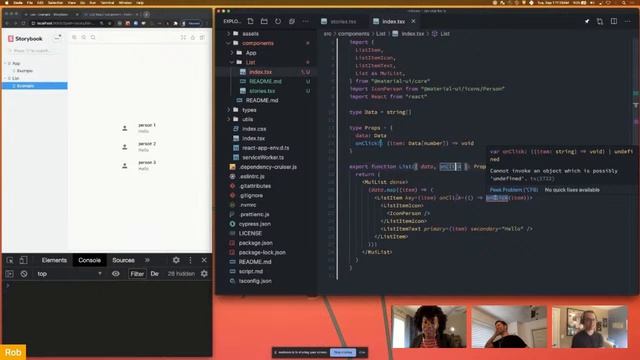This screenshot has height=360, width=640.
Task: Clear the console
Action: tap(24, 274)
